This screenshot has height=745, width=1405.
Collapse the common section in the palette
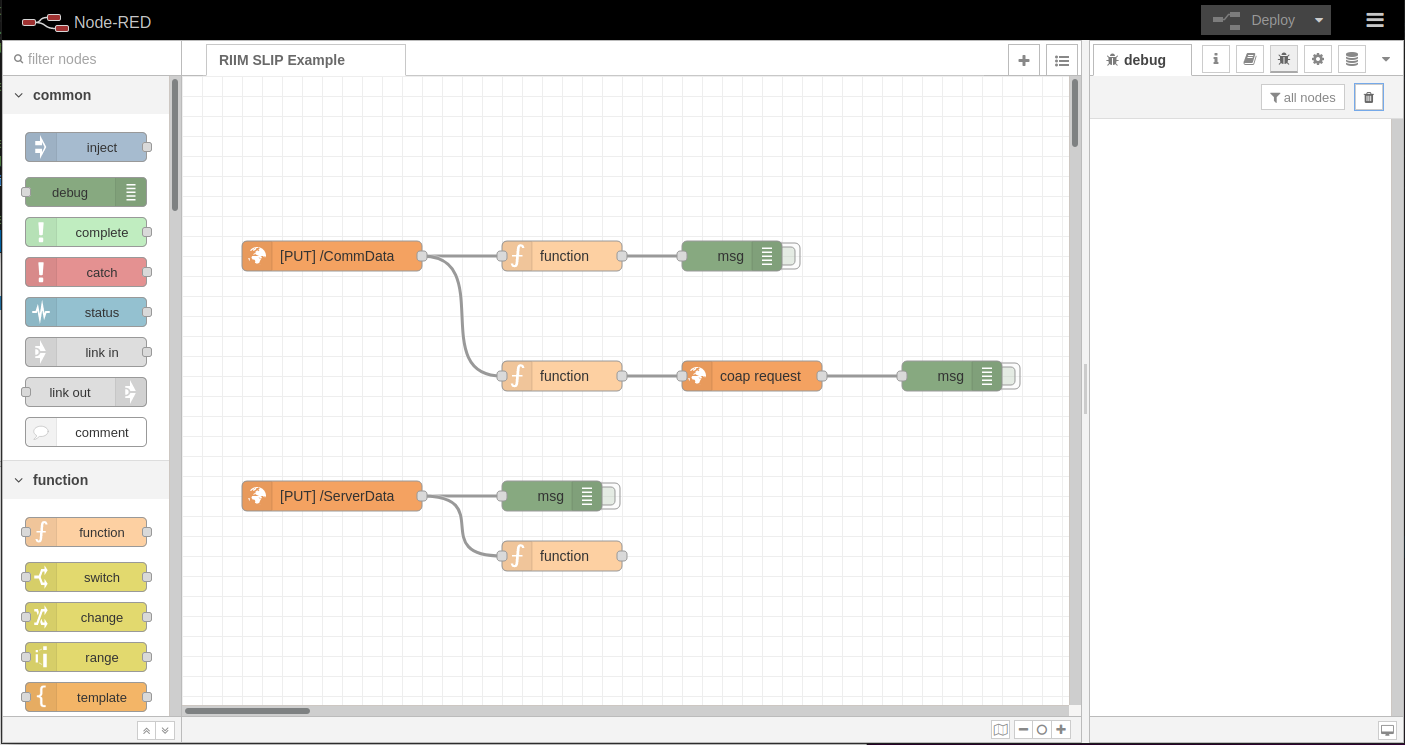[x=18, y=94]
